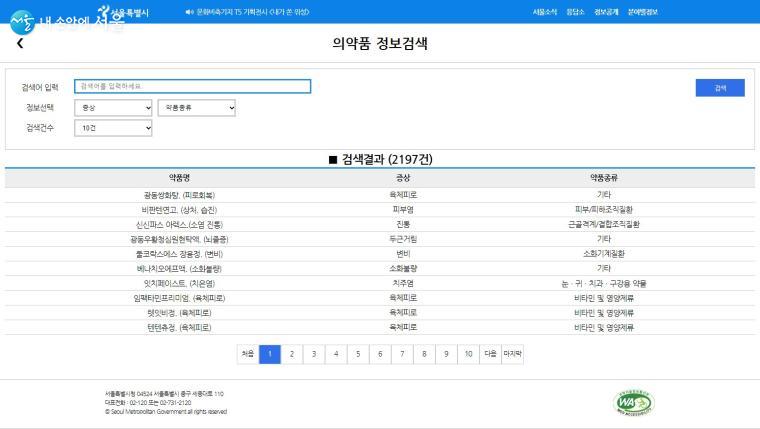Open the 서울소식 menu in the header
This screenshot has height=429, width=760.
[545, 12]
